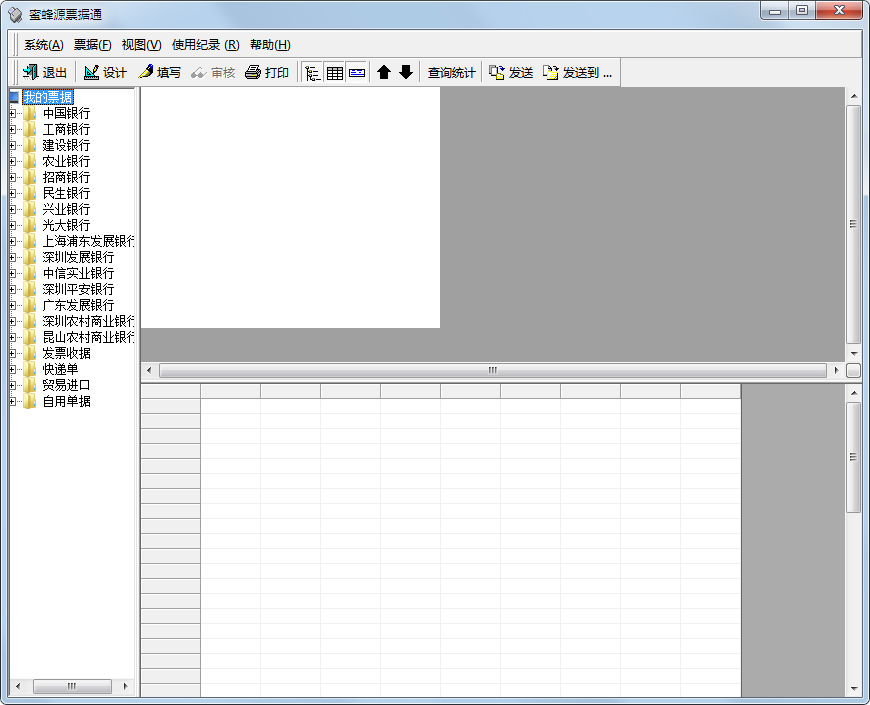The image size is (870, 705).
Task: Select 我的票据 at the tree root
Action: point(50,96)
